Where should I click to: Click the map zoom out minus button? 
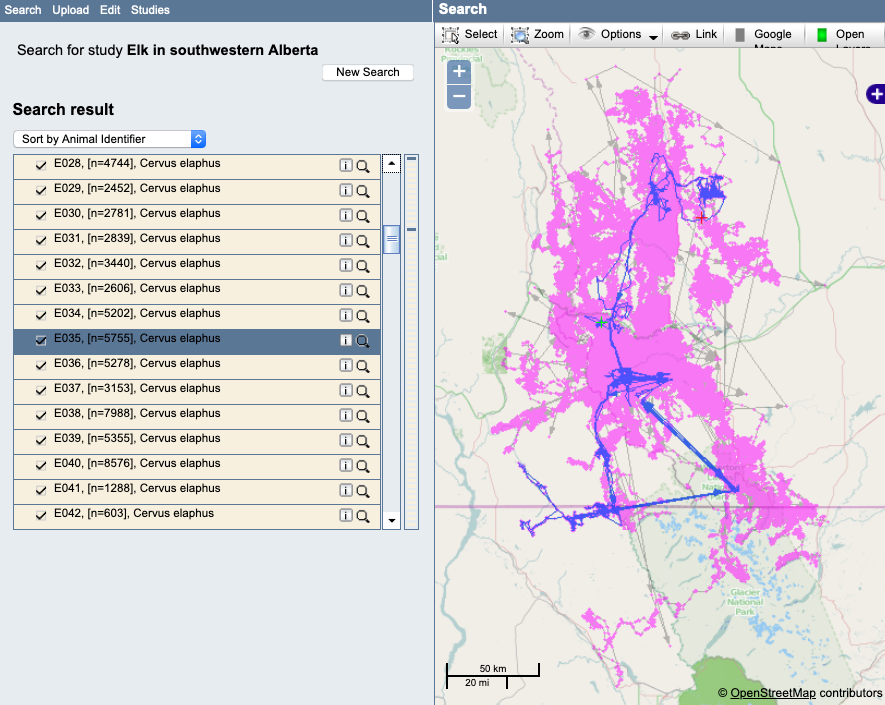[x=459, y=97]
